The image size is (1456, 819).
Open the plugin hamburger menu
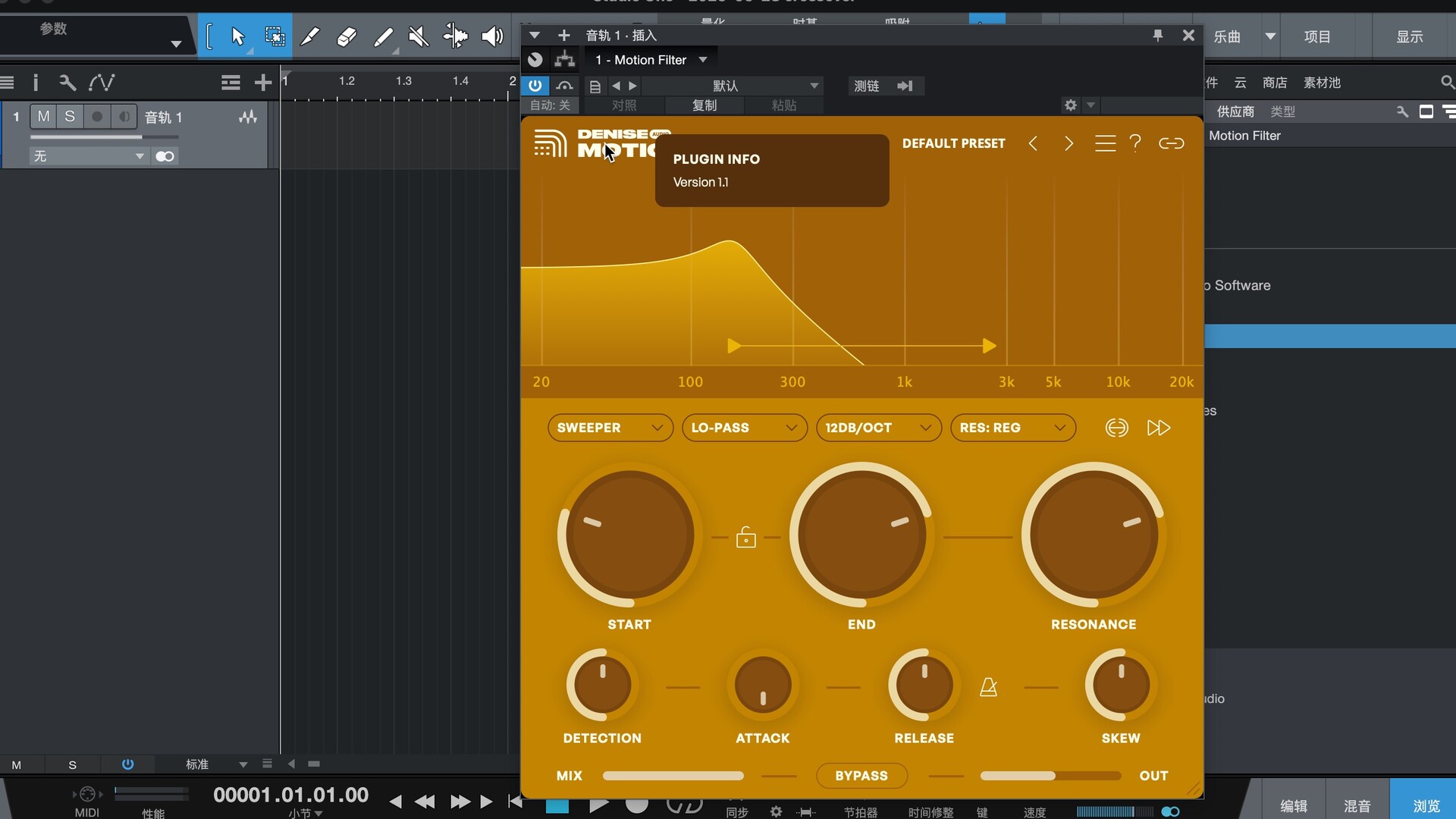click(1105, 143)
